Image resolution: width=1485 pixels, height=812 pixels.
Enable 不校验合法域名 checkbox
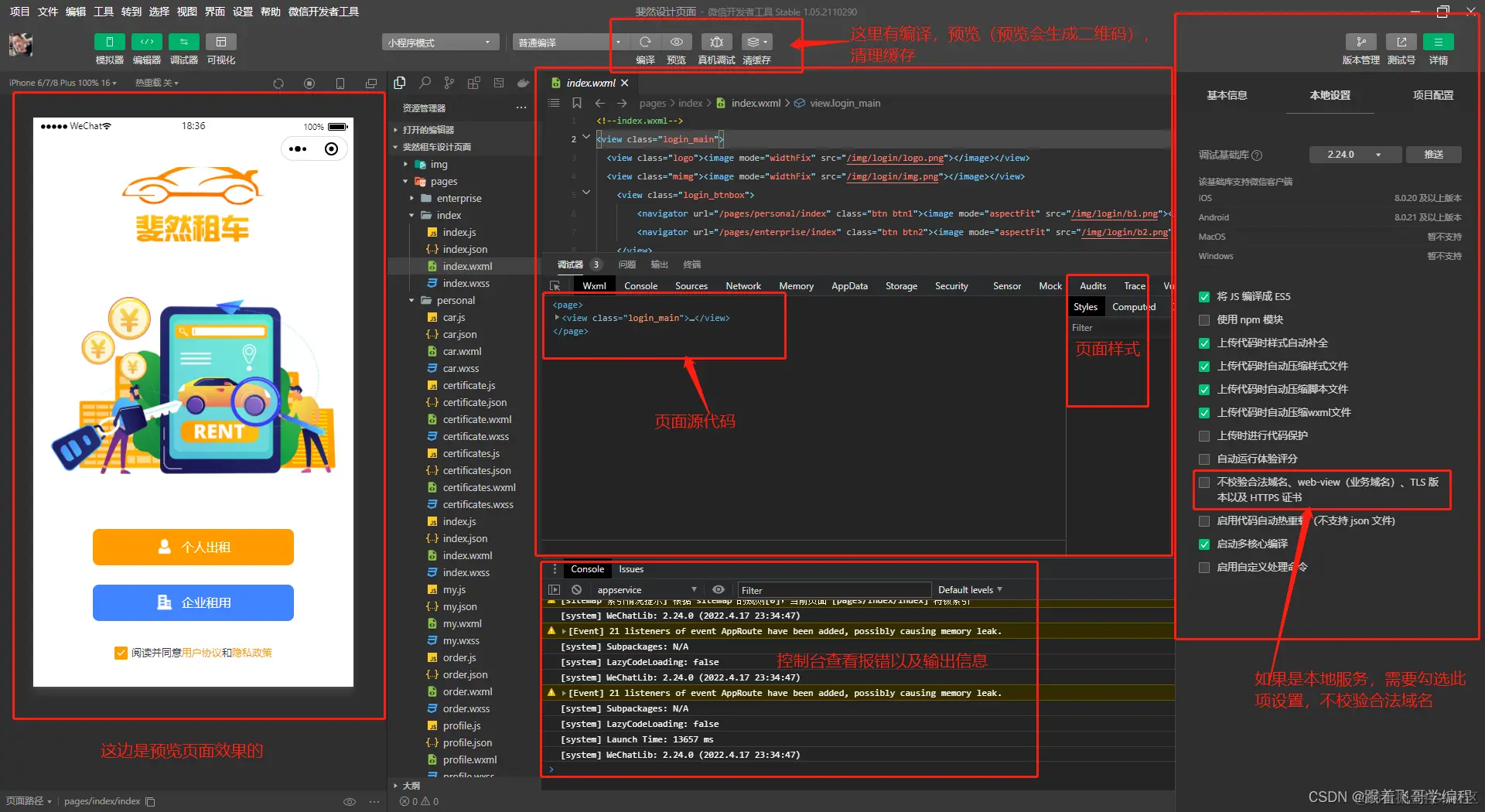pyautogui.click(x=1204, y=483)
